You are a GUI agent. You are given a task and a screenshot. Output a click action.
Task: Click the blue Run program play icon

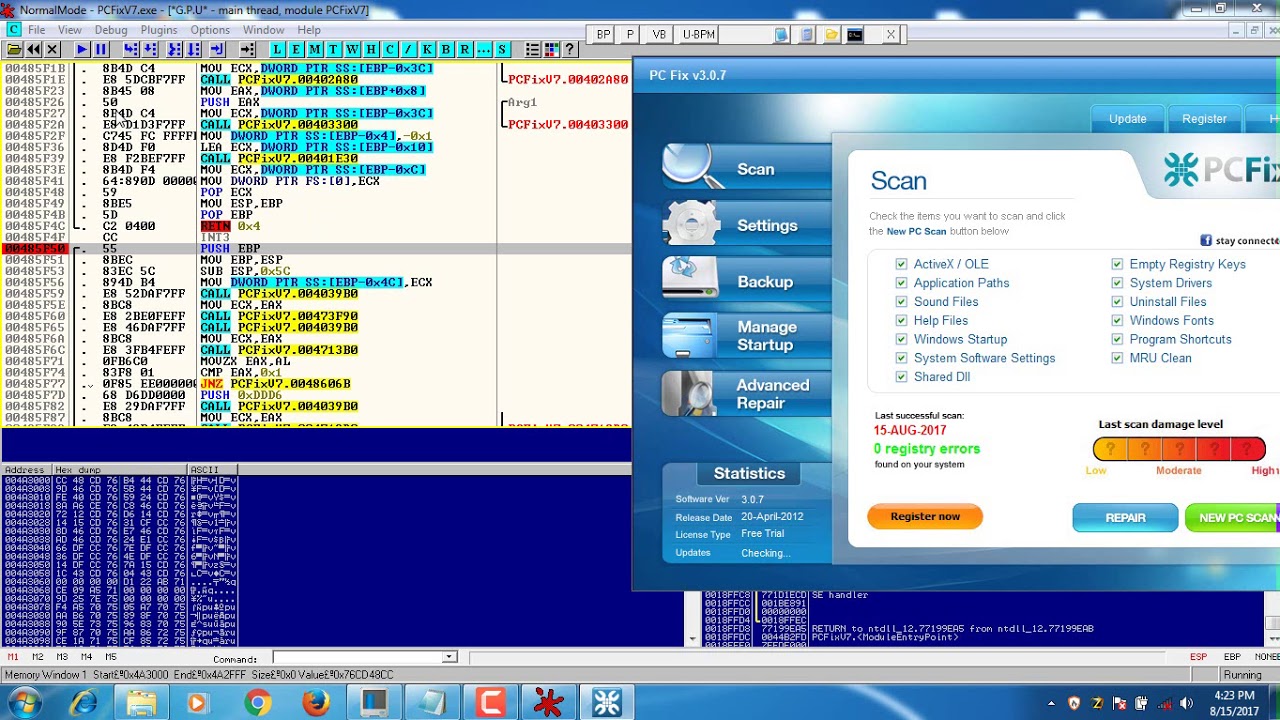[82, 49]
